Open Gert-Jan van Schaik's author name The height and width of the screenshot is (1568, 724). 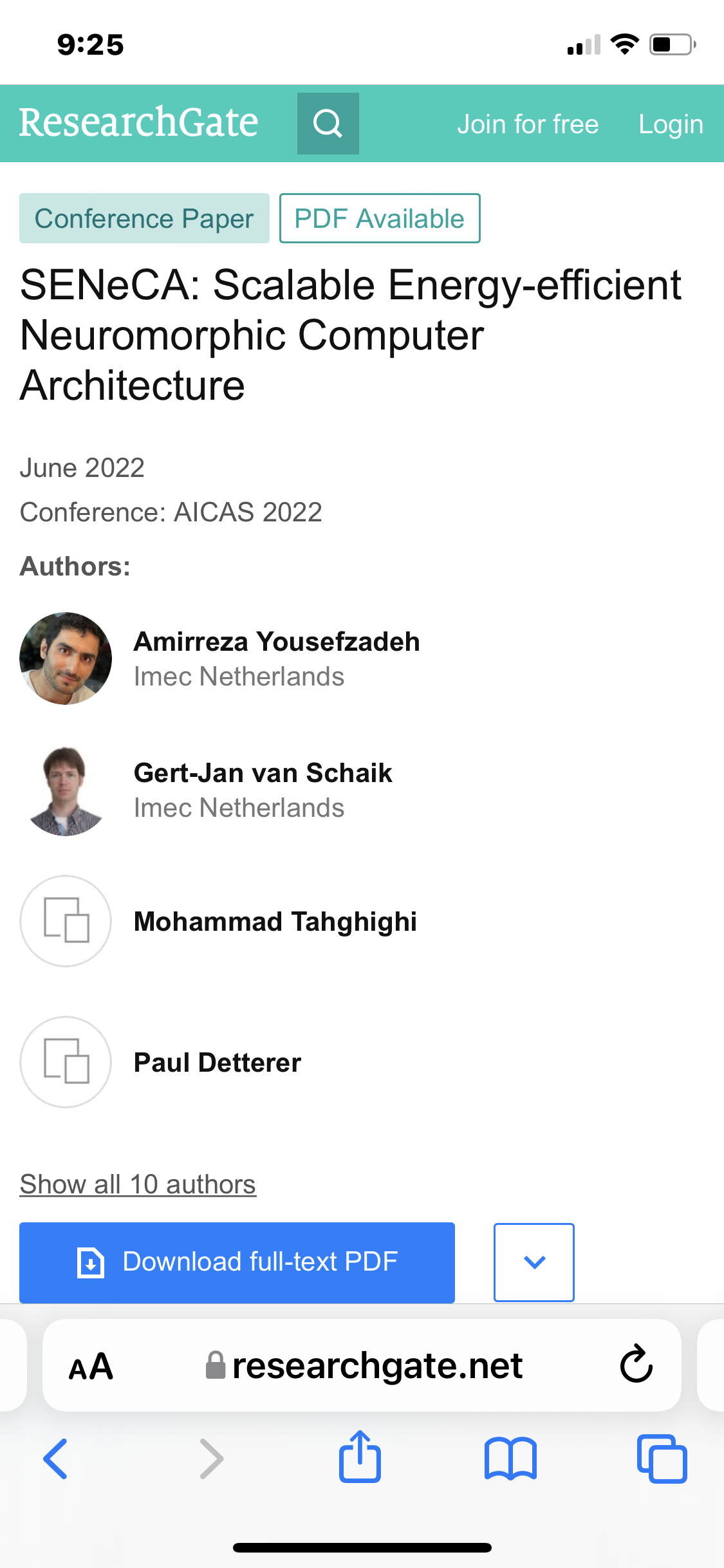pos(263,772)
